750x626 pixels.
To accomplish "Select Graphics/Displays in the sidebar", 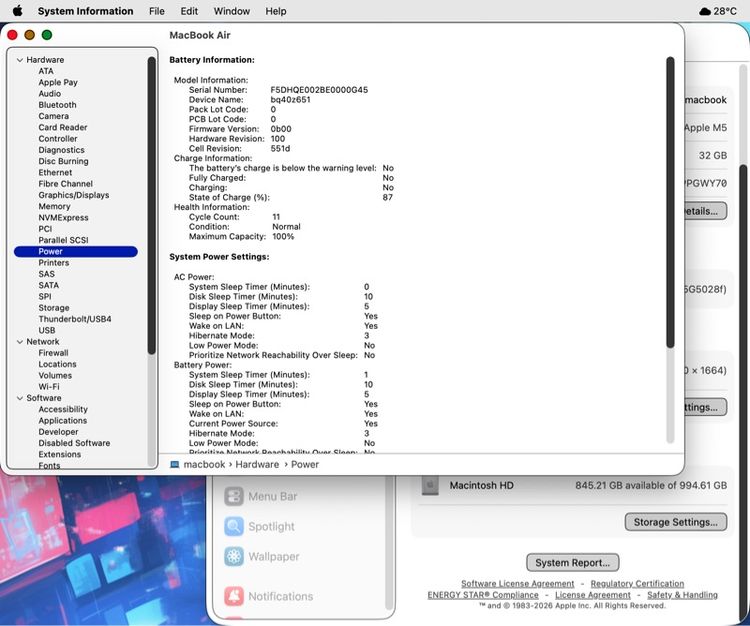I will (x=74, y=195).
